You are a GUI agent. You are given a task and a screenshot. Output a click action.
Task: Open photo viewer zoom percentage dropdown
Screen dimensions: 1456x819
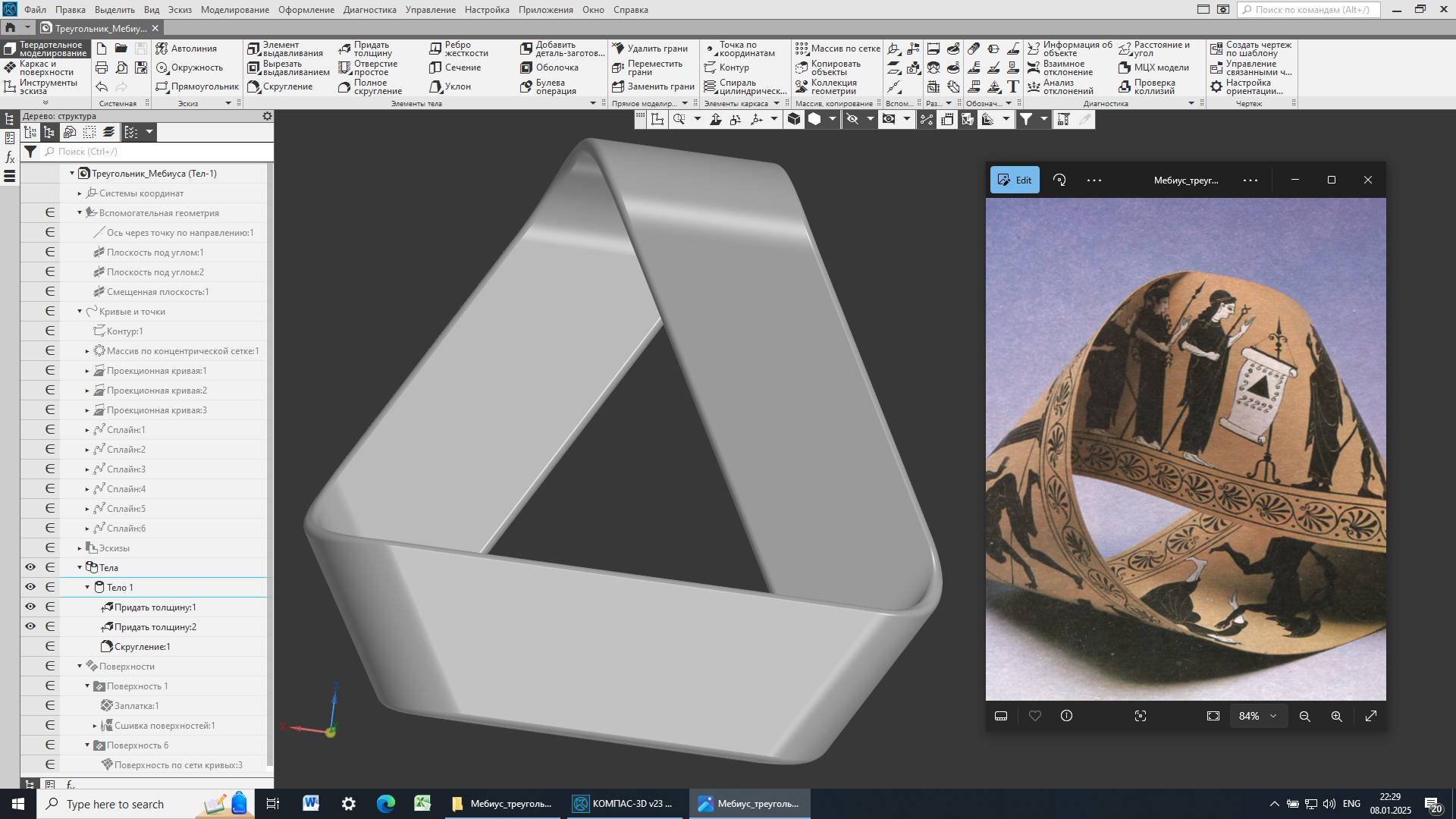[x=1257, y=716]
